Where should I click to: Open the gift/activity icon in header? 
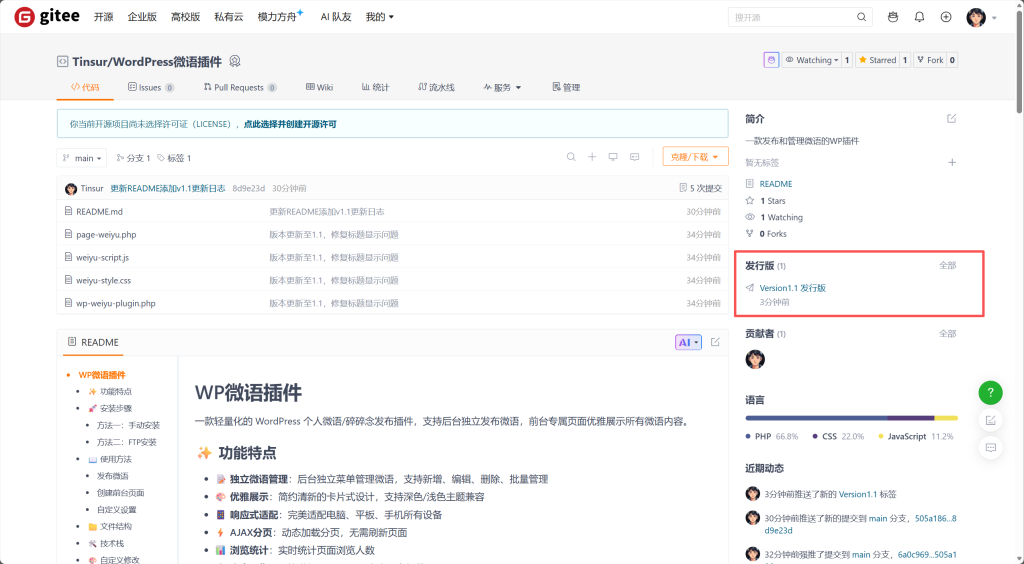coord(893,17)
